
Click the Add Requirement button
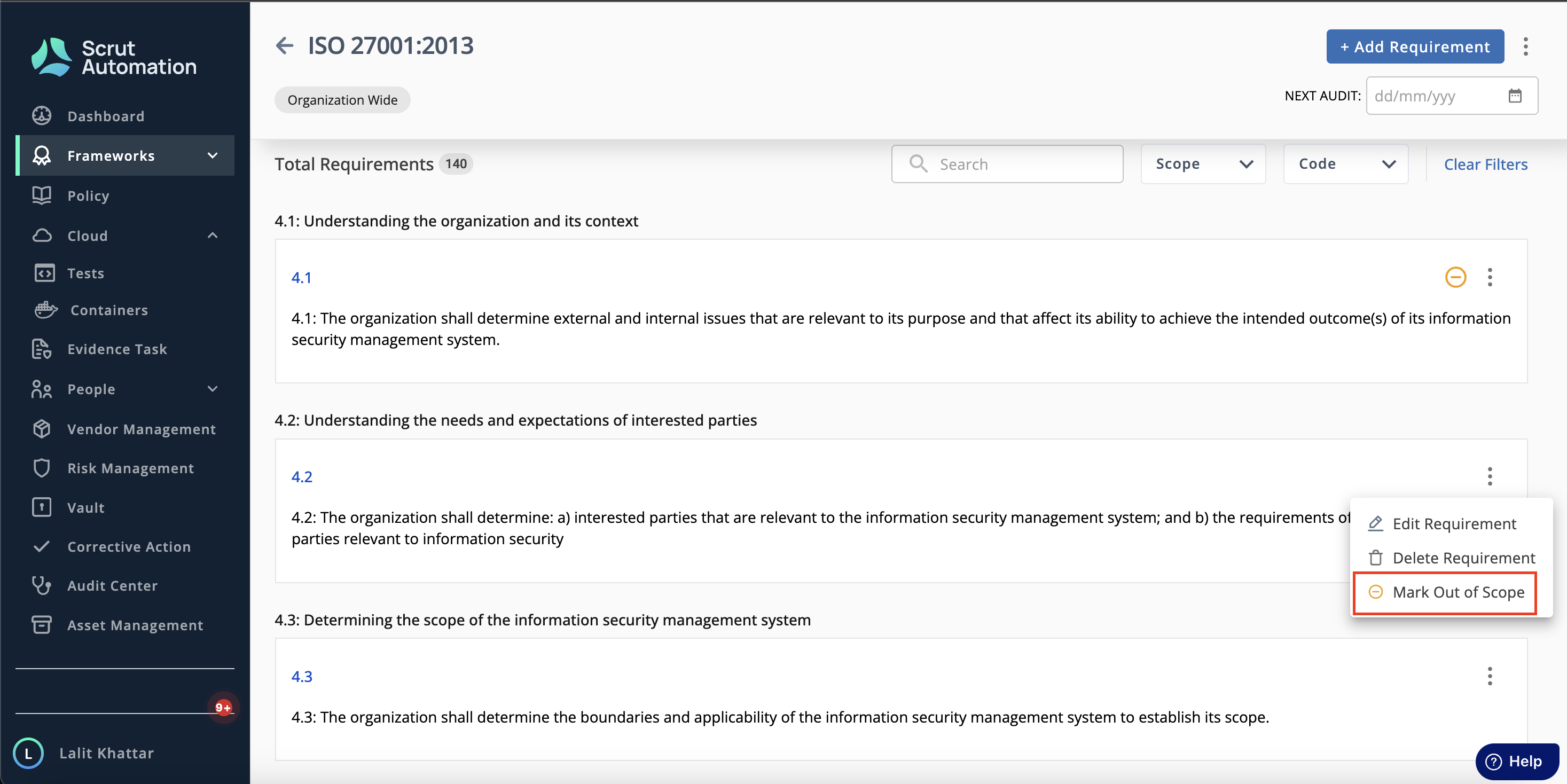1415,46
